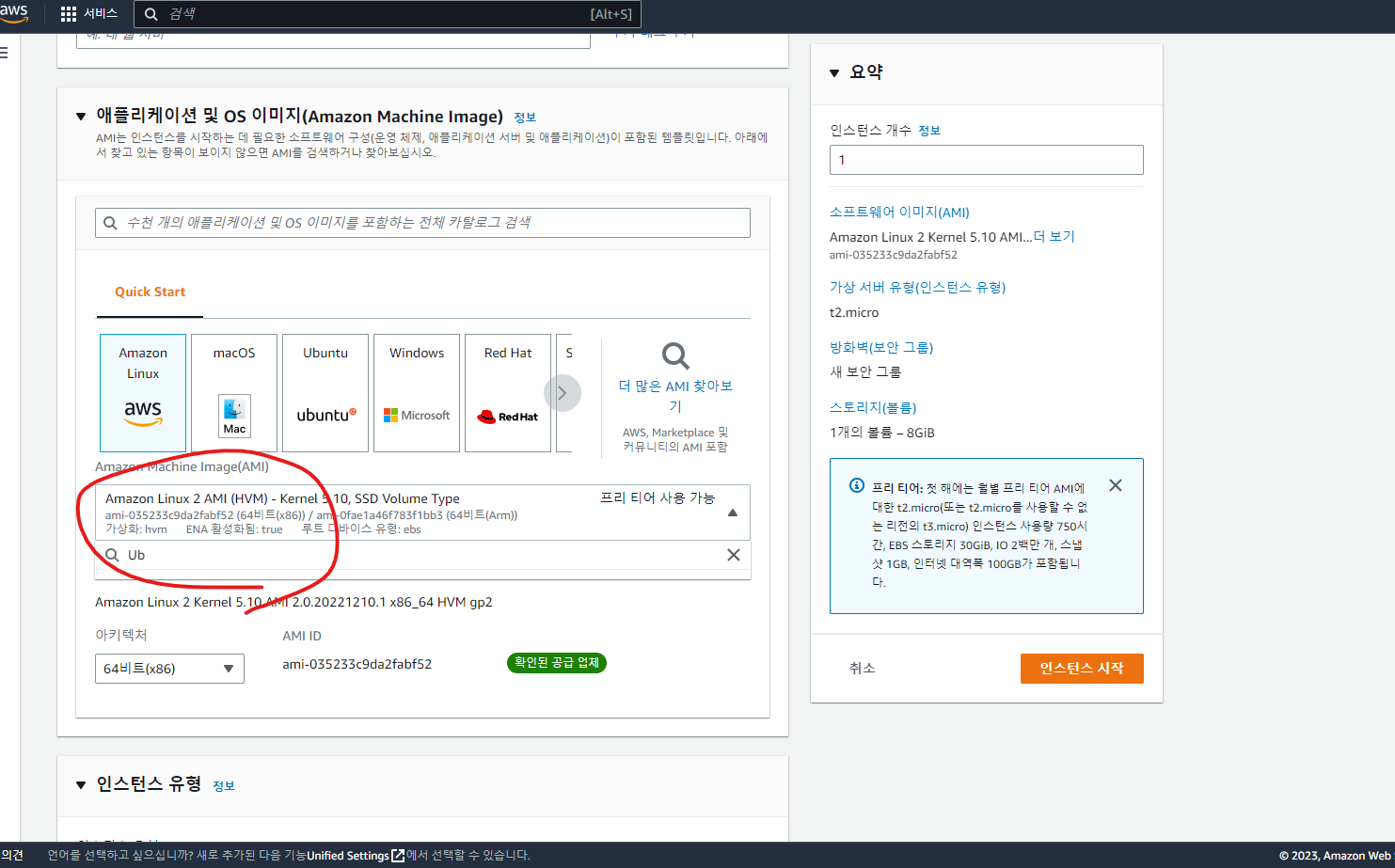The image size is (1395, 868).
Task: Click the ubuntu logo on Ubuntu tile
Action: [326, 415]
